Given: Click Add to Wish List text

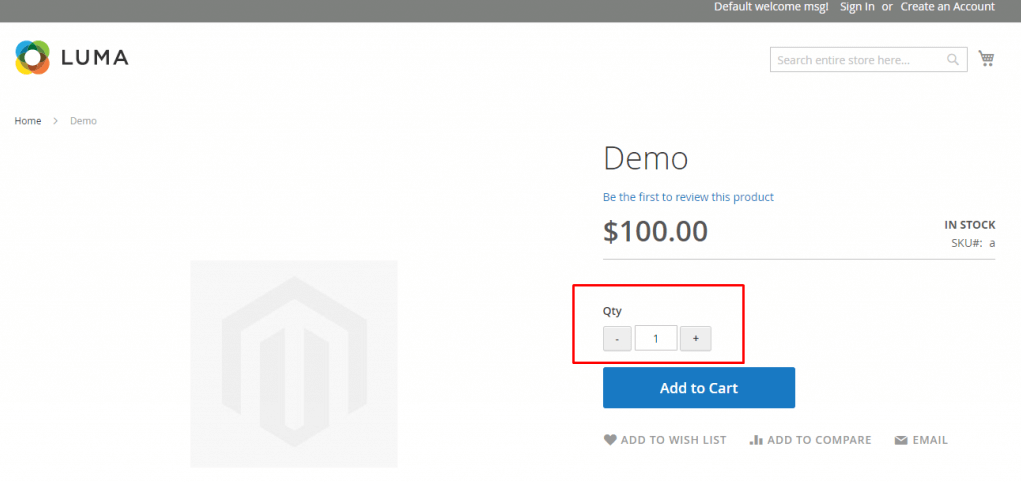Looking at the screenshot, I should click(x=673, y=440).
